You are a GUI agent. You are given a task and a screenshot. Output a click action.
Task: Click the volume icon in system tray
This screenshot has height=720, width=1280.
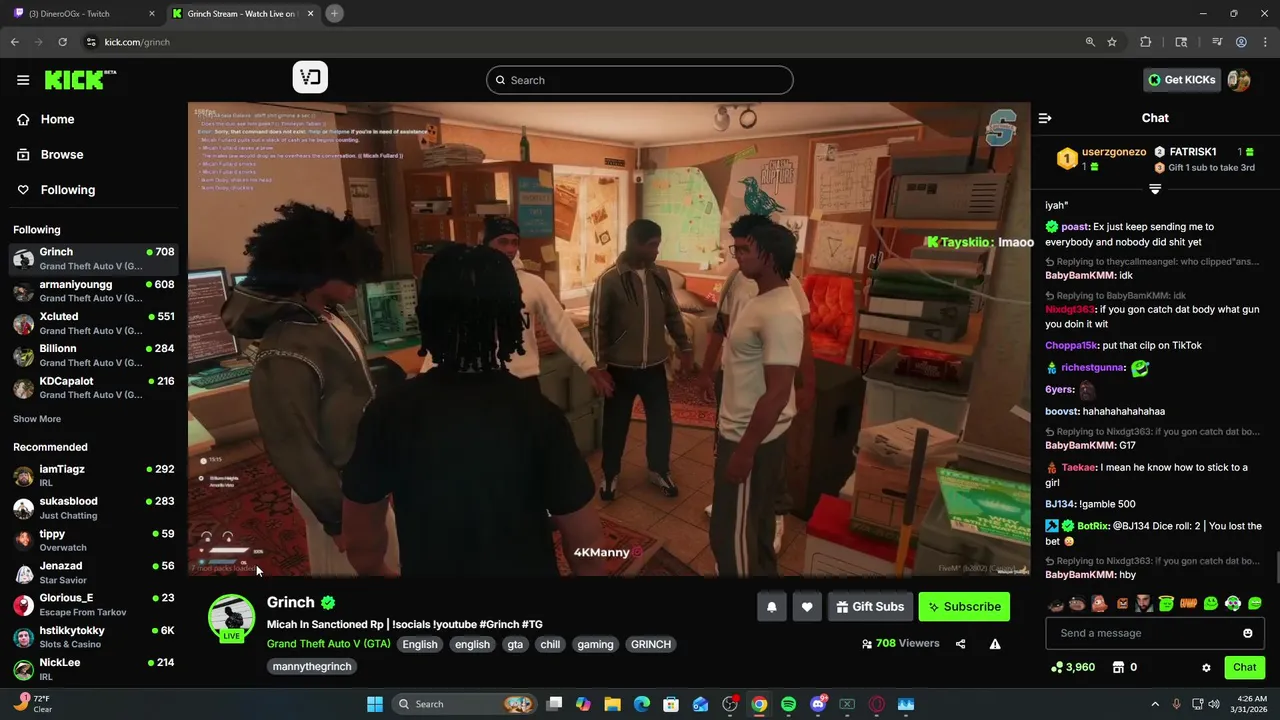point(1214,704)
